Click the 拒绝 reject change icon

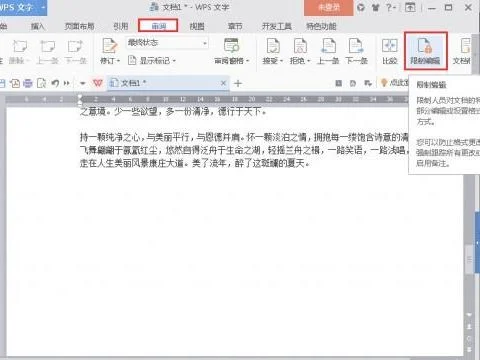[x=300, y=46]
